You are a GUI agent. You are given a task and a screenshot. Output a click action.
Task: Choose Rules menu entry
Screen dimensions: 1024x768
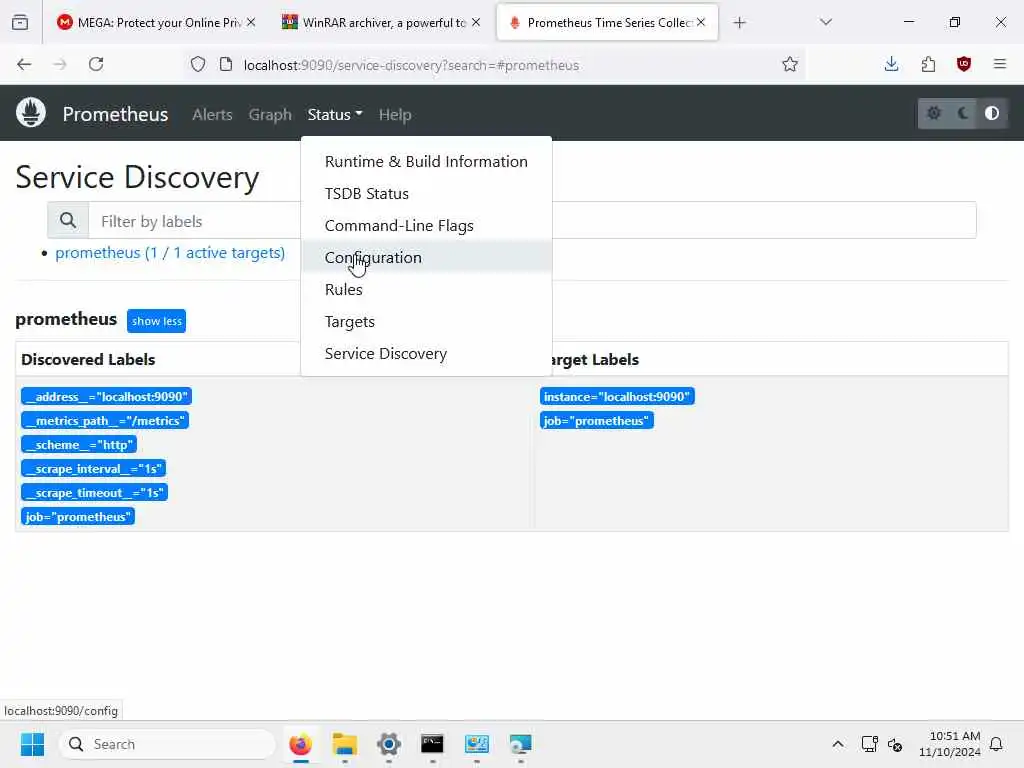click(426, 289)
